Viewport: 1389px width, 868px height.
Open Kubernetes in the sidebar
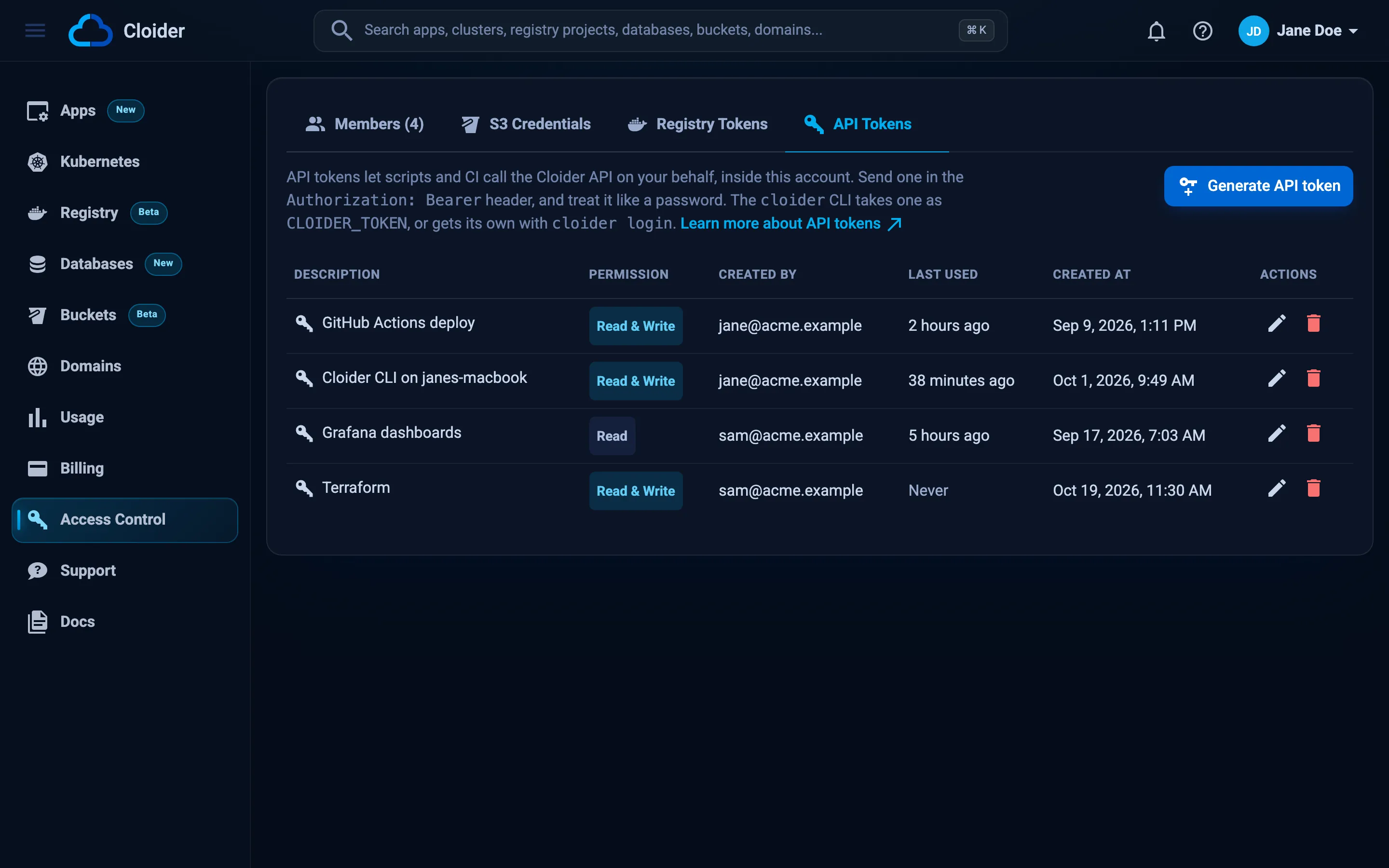click(124, 162)
